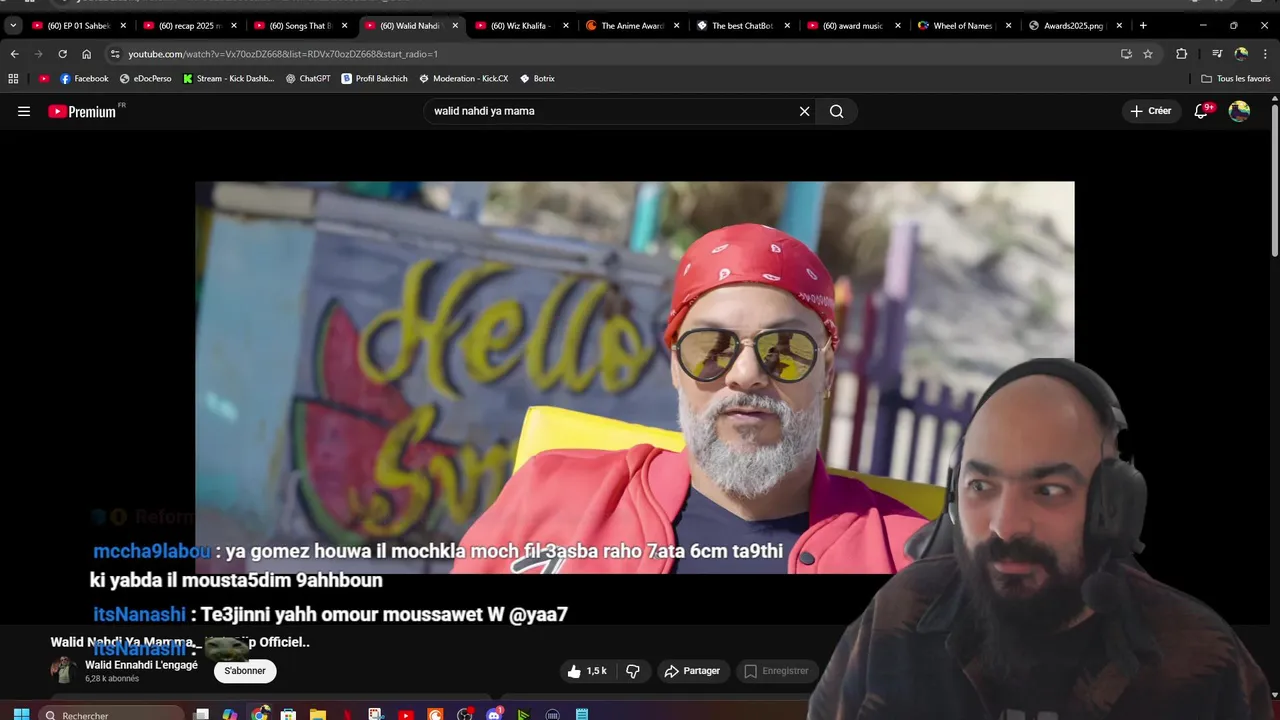This screenshot has height=720, width=1280.
Task: Open the YouTube hamburger guide menu
Action: (x=24, y=111)
